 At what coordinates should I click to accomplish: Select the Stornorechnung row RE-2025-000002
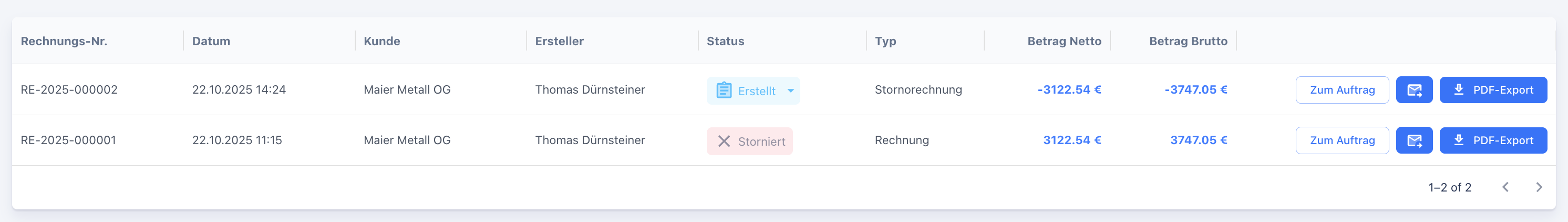click(x=69, y=90)
